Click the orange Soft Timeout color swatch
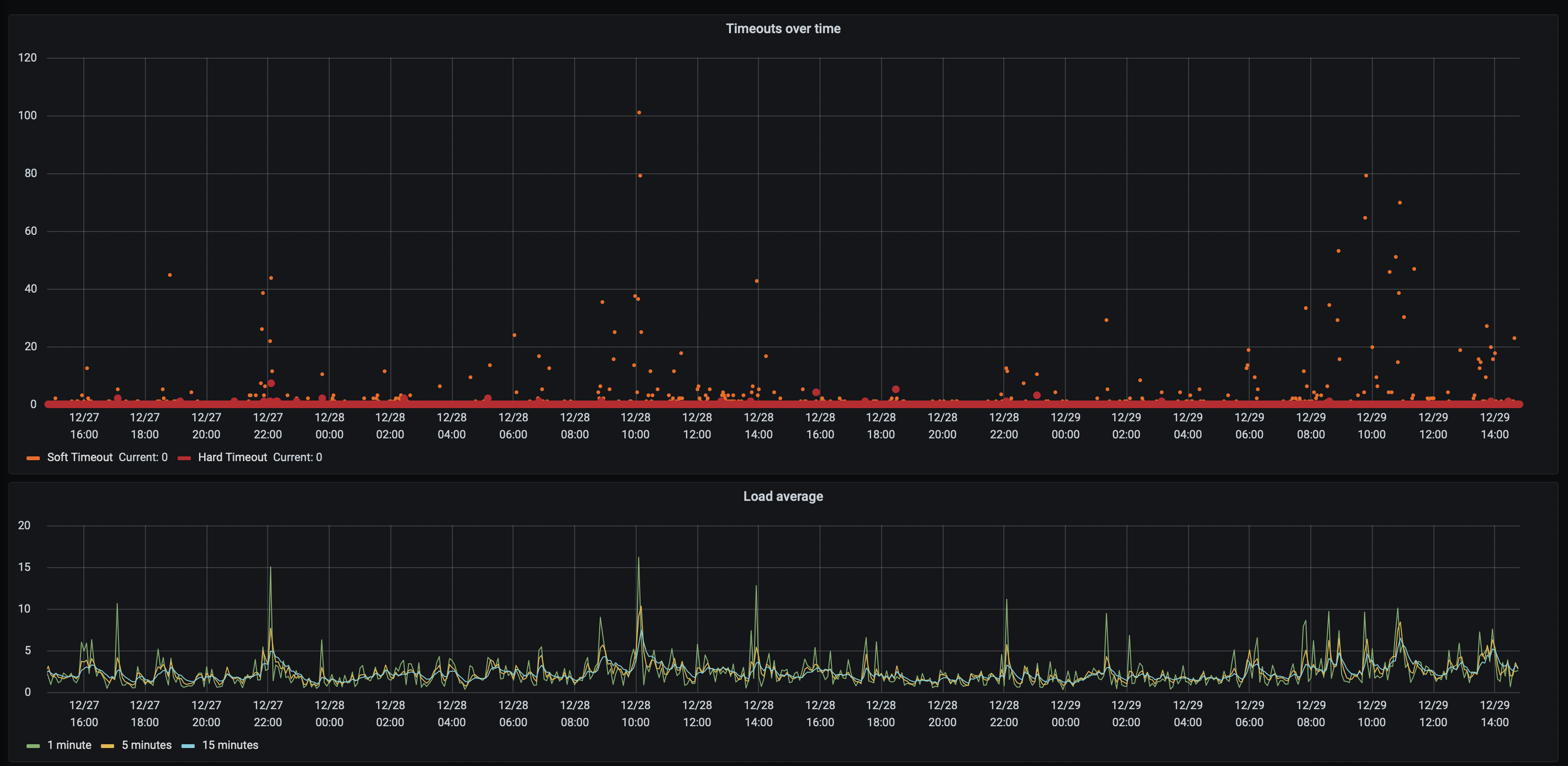Screen dimensions: 1568x766 coord(34,458)
